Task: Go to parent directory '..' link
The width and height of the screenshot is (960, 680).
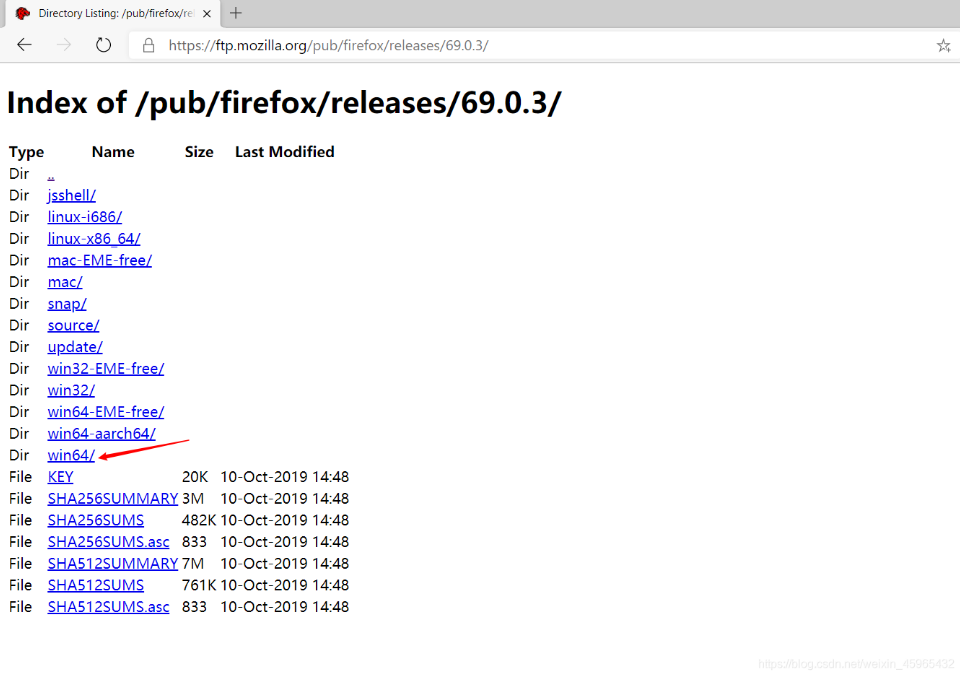Action: [x=51, y=174]
